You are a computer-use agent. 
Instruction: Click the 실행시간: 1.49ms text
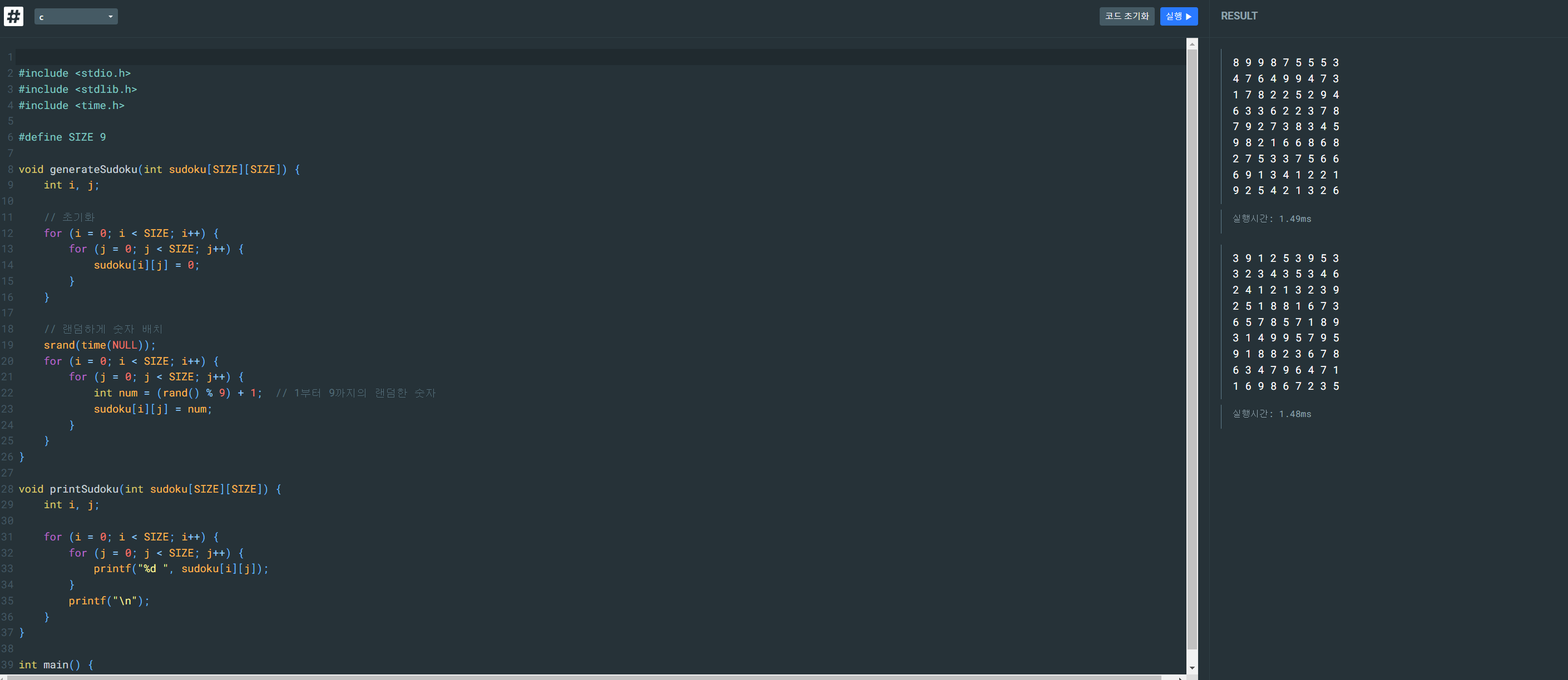point(1272,219)
